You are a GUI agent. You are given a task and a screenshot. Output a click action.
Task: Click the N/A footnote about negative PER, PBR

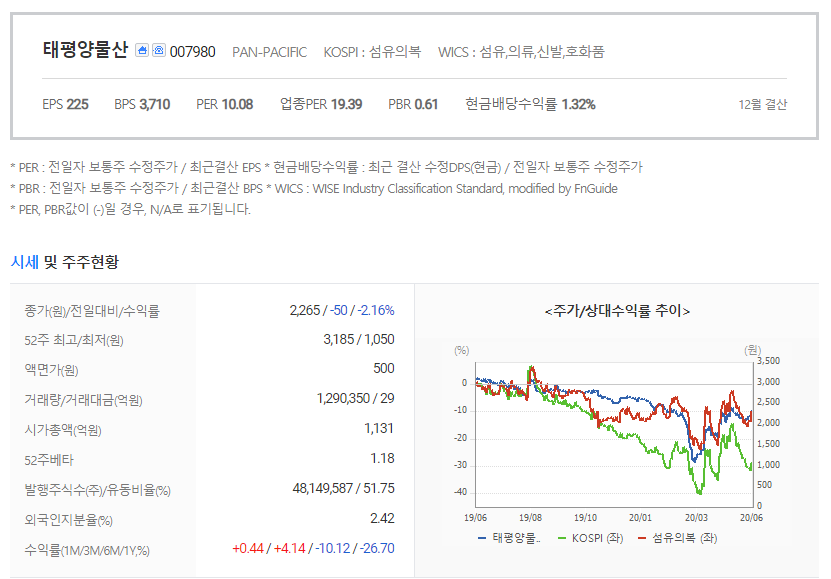pos(130,209)
